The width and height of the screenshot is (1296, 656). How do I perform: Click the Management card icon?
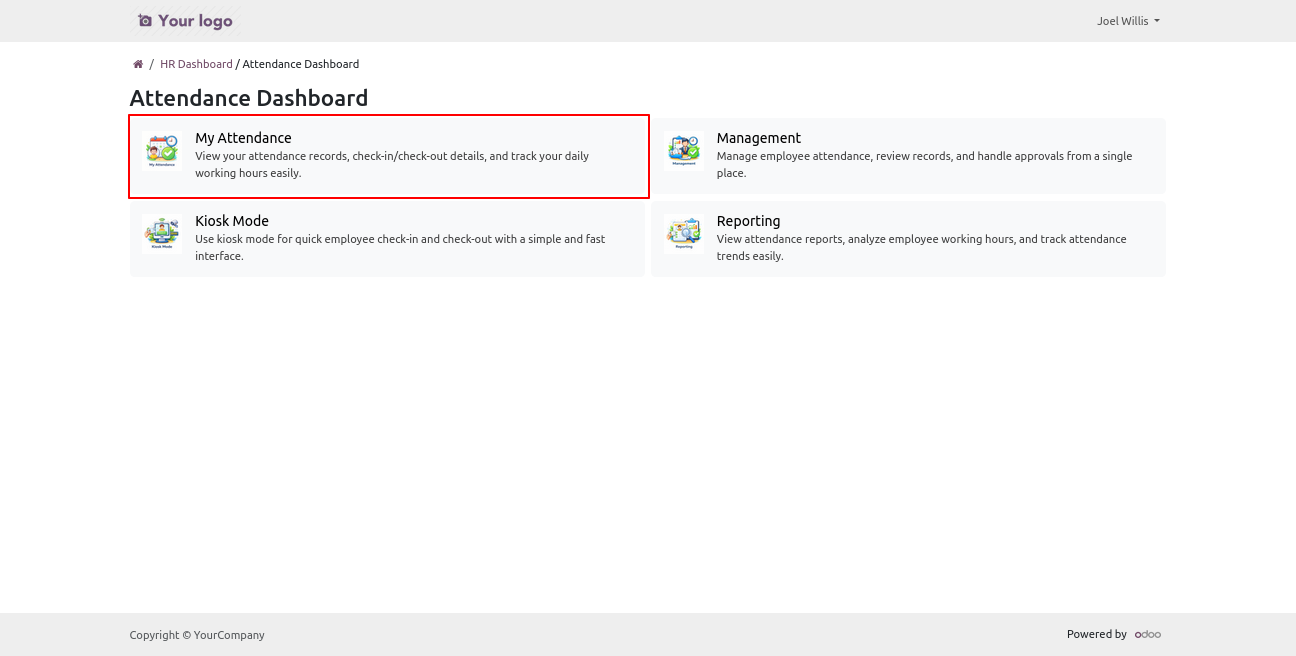pos(683,150)
